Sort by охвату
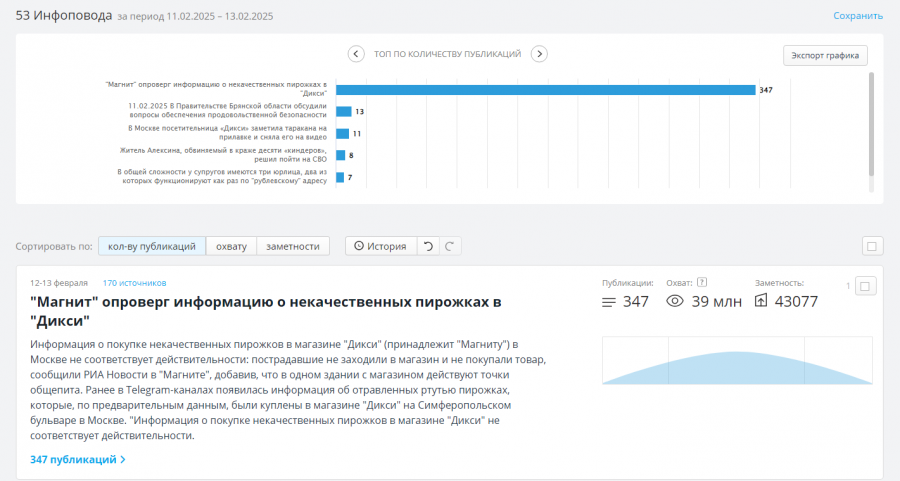Image resolution: width=900 pixels, height=481 pixels. (x=231, y=246)
